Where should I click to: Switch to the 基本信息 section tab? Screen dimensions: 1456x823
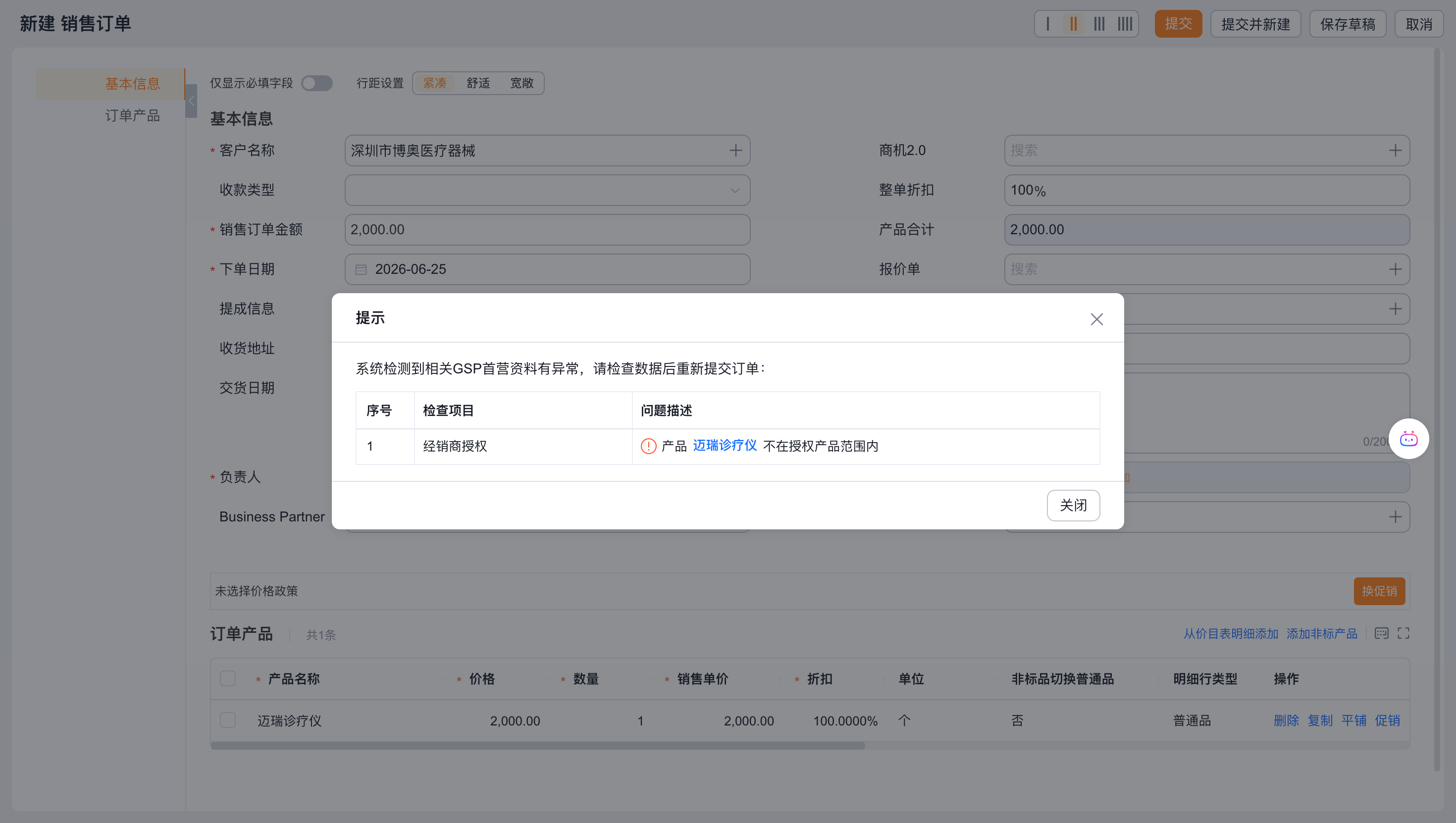pyautogui.click(x=110, y=84)
